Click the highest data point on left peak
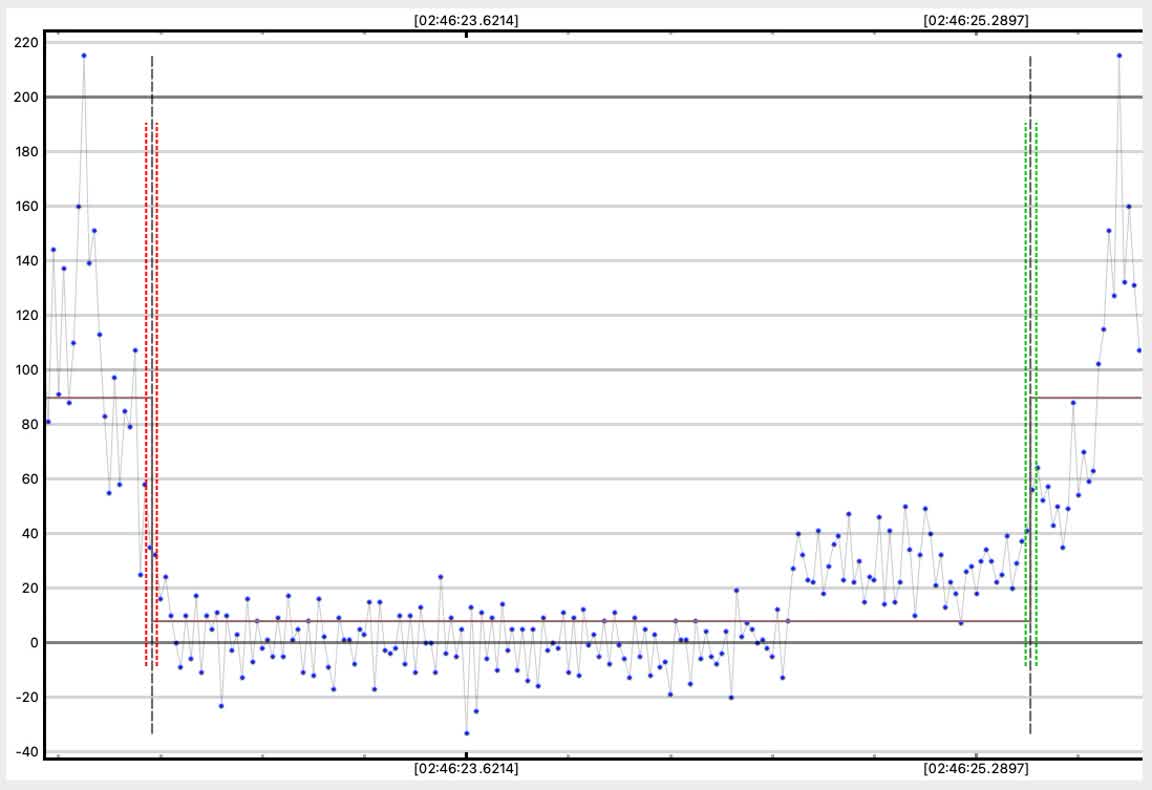This screenshot has width=1152, height=790. pos(84,55)
